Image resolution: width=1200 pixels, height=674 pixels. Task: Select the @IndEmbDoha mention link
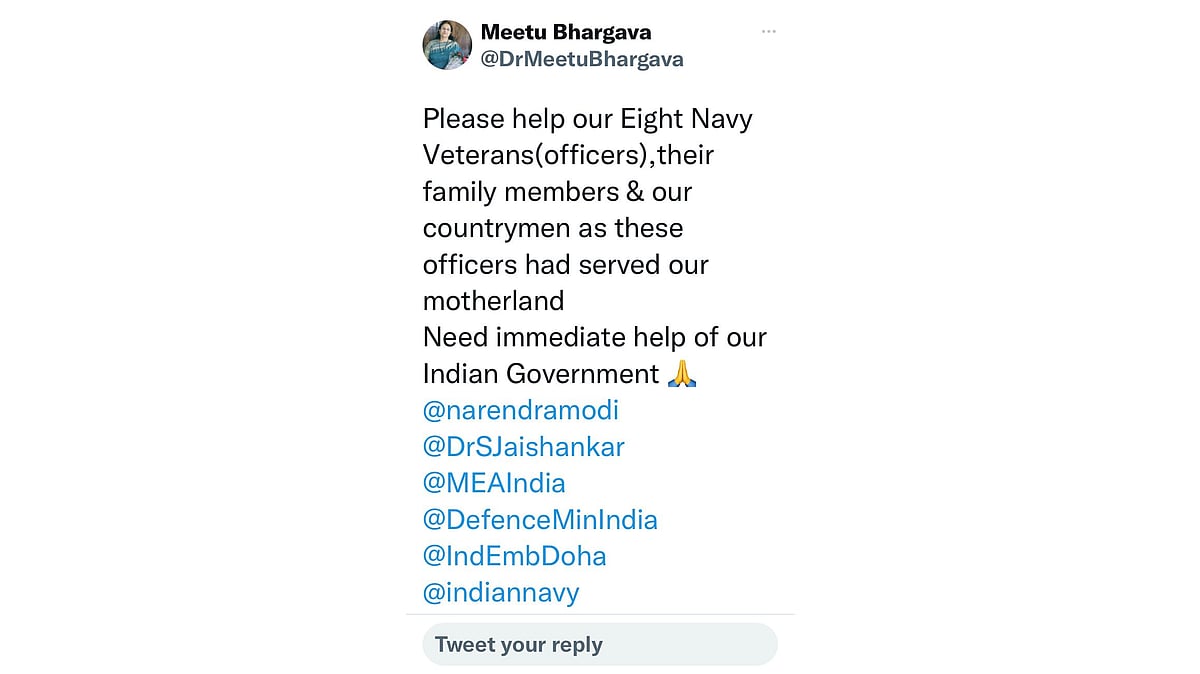(514, 556)
